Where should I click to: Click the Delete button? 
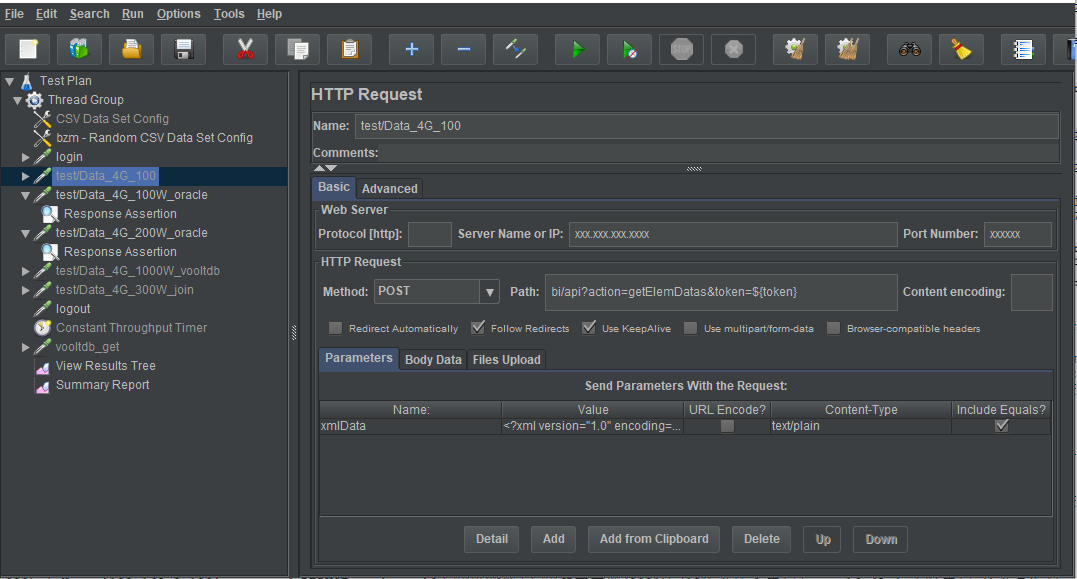(762, 539)
